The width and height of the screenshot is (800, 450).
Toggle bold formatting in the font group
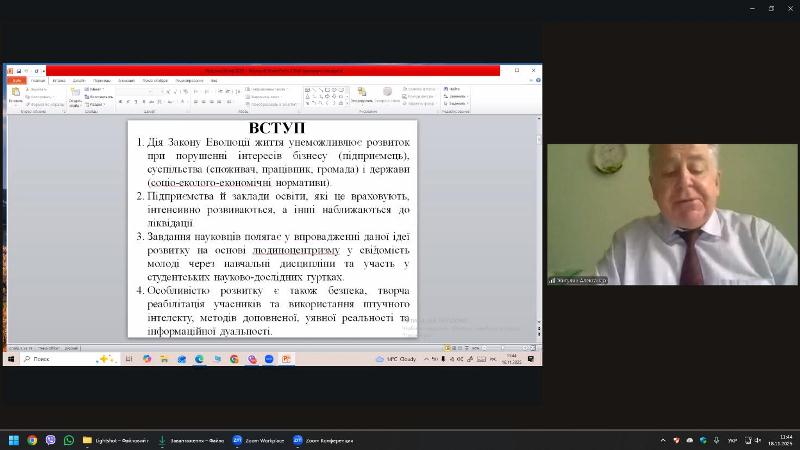(120, 102)
